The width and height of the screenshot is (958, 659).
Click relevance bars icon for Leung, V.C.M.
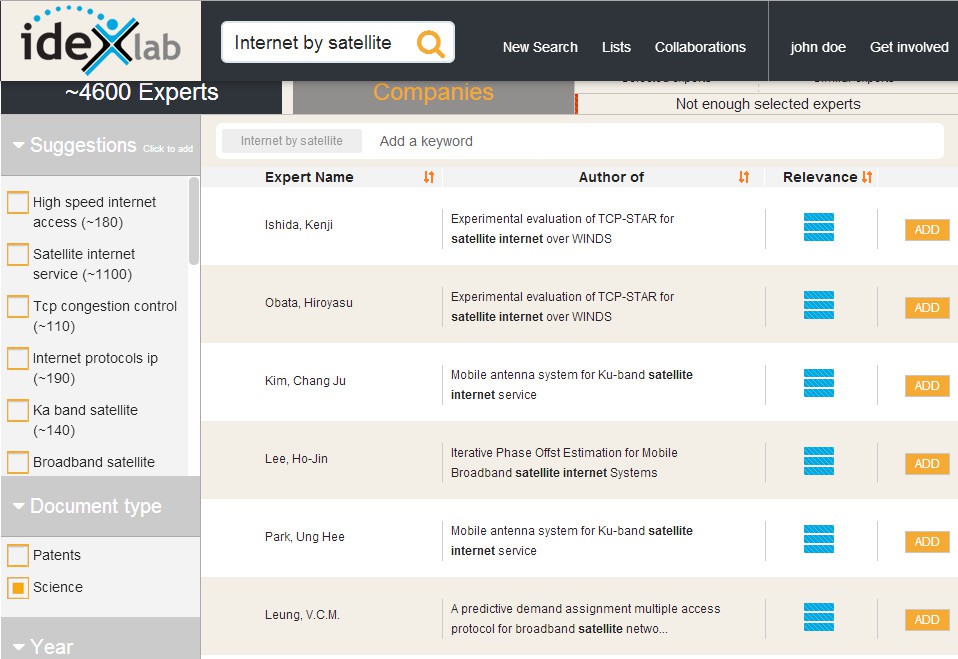coord(819,617)
